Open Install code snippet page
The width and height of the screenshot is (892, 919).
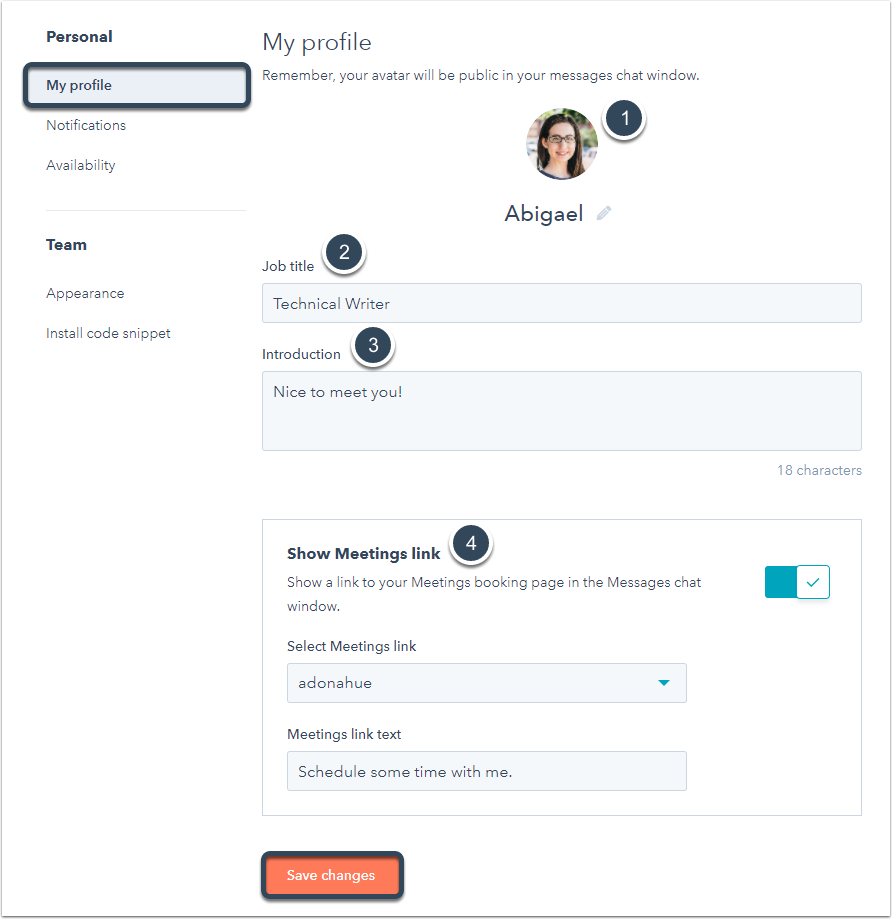[108, 333]
